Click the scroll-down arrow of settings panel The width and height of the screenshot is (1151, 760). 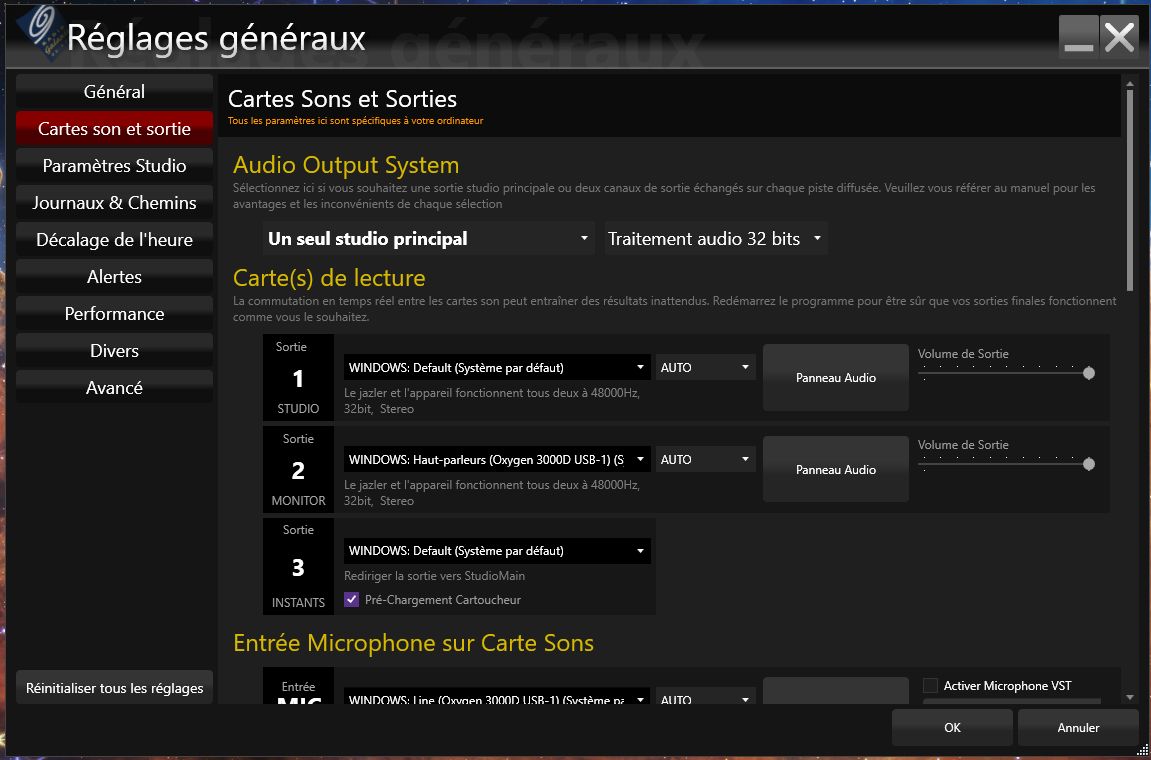point(1130,697)
